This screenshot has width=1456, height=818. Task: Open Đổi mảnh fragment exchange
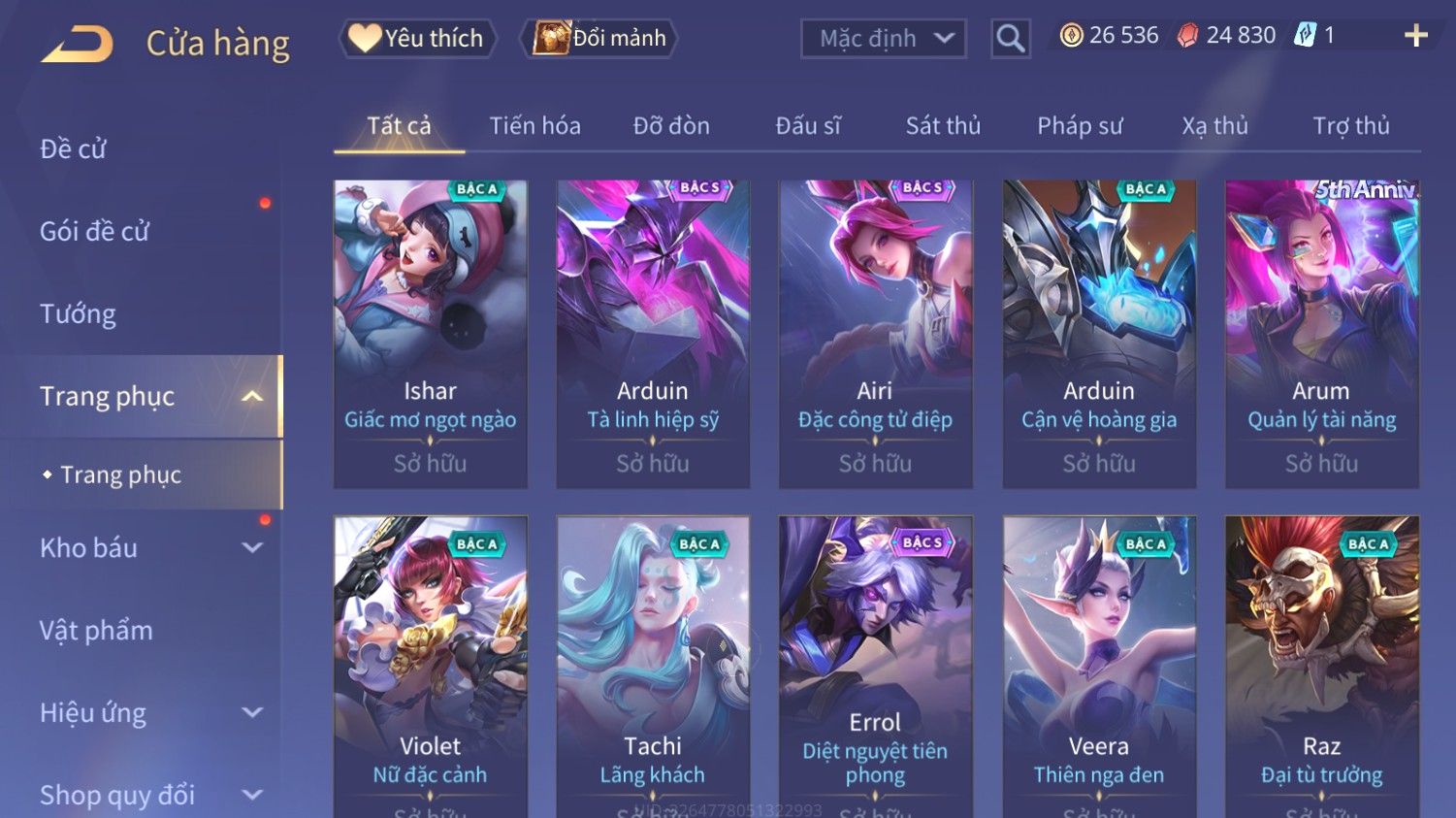click(599, 38)
